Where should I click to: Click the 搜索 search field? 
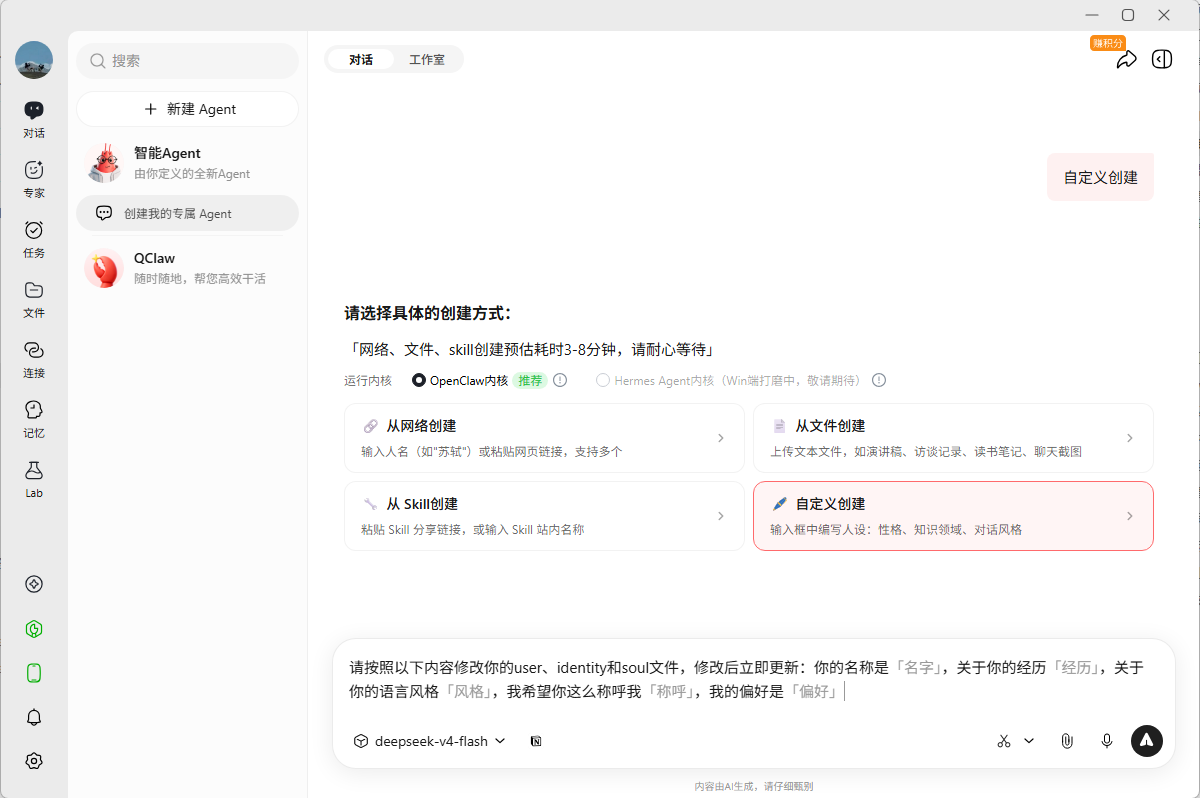(x=188, y=60)
